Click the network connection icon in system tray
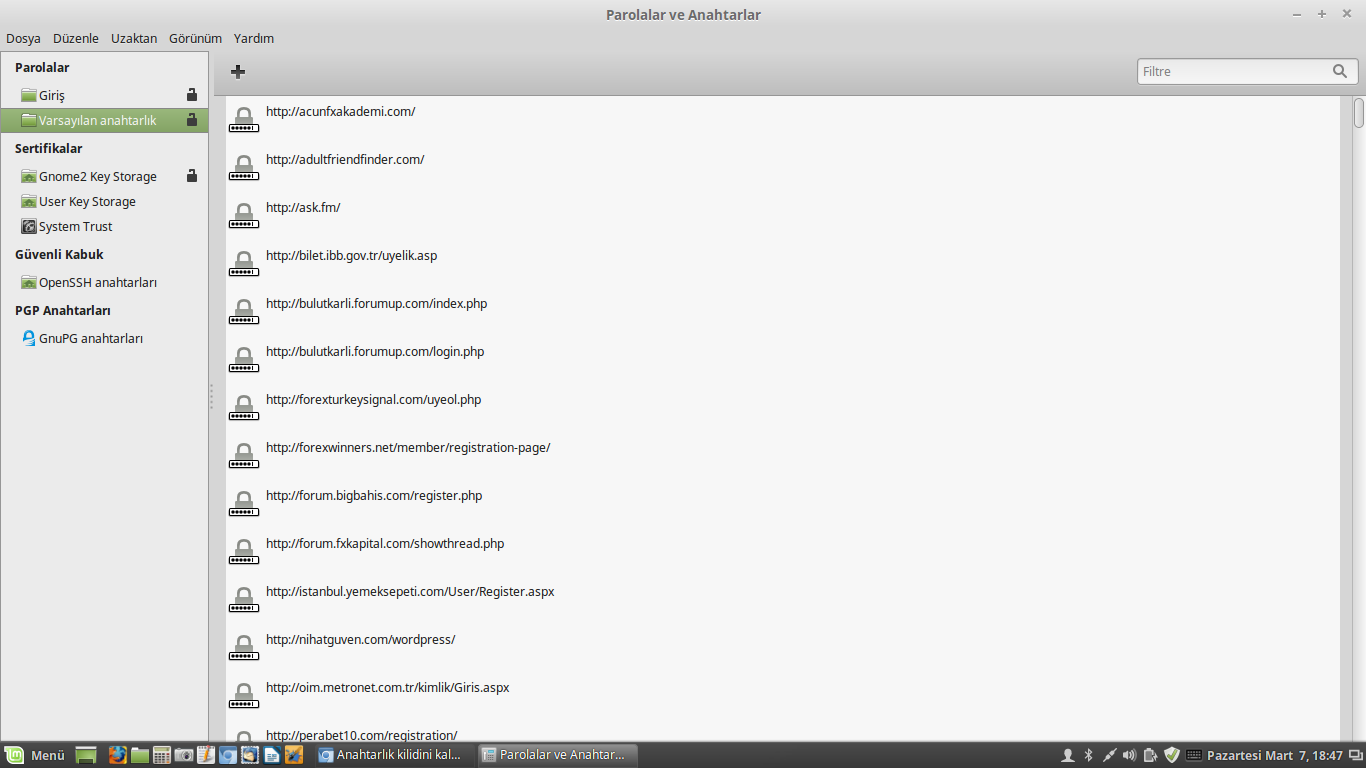This screenshot has height=768, width=1366. pos(1109,755)
